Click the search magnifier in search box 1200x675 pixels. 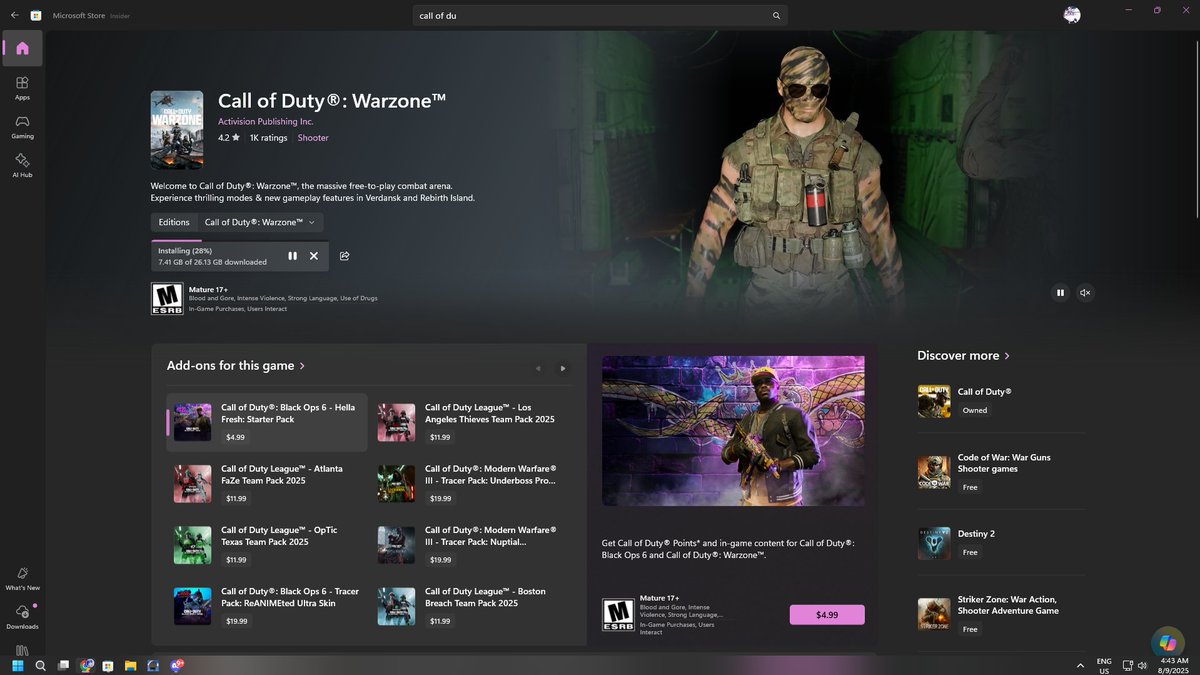pyautogui.click(x=776, y=16)
